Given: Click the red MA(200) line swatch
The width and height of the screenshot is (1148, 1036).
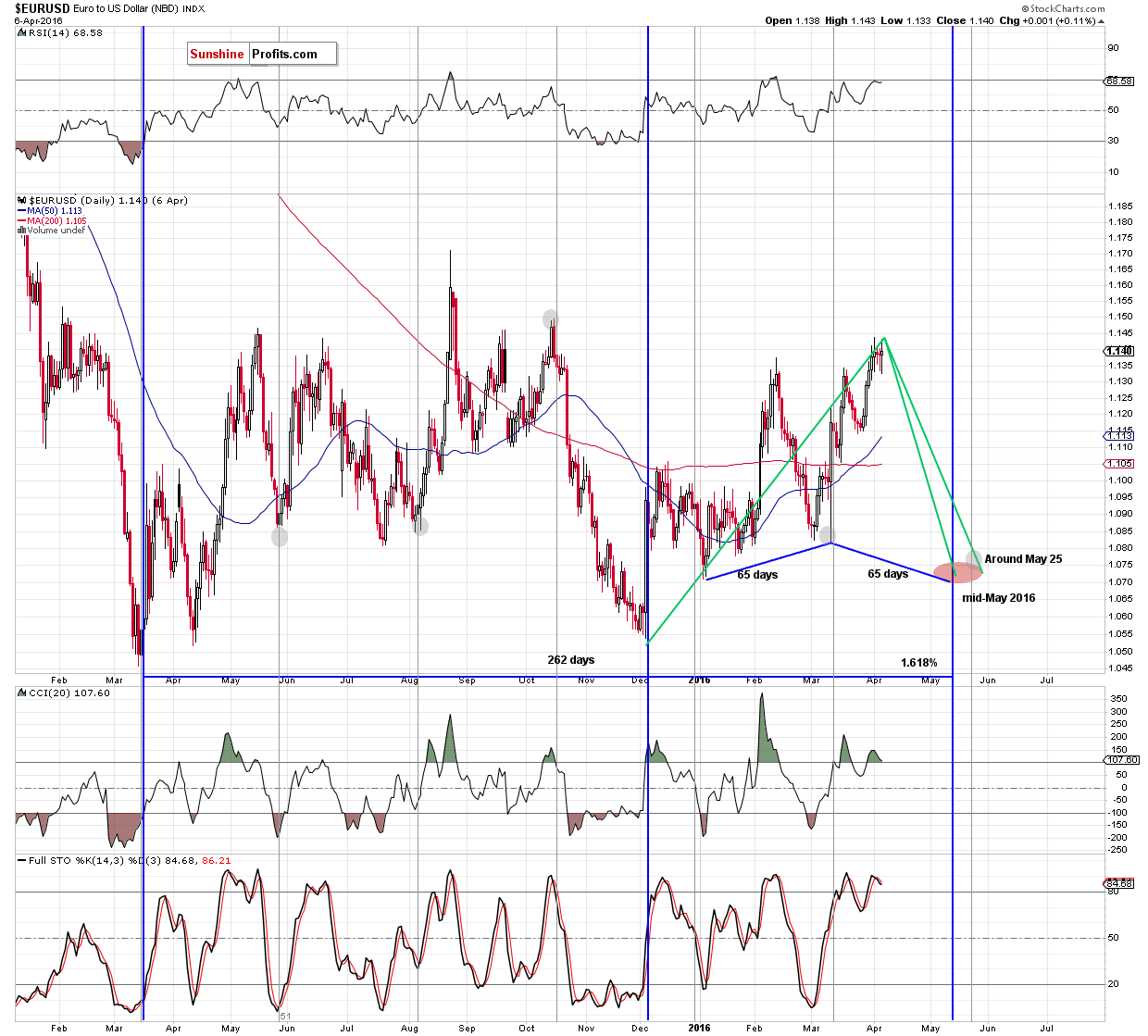Looking at the screenshot, I should [x=21, y=221].
